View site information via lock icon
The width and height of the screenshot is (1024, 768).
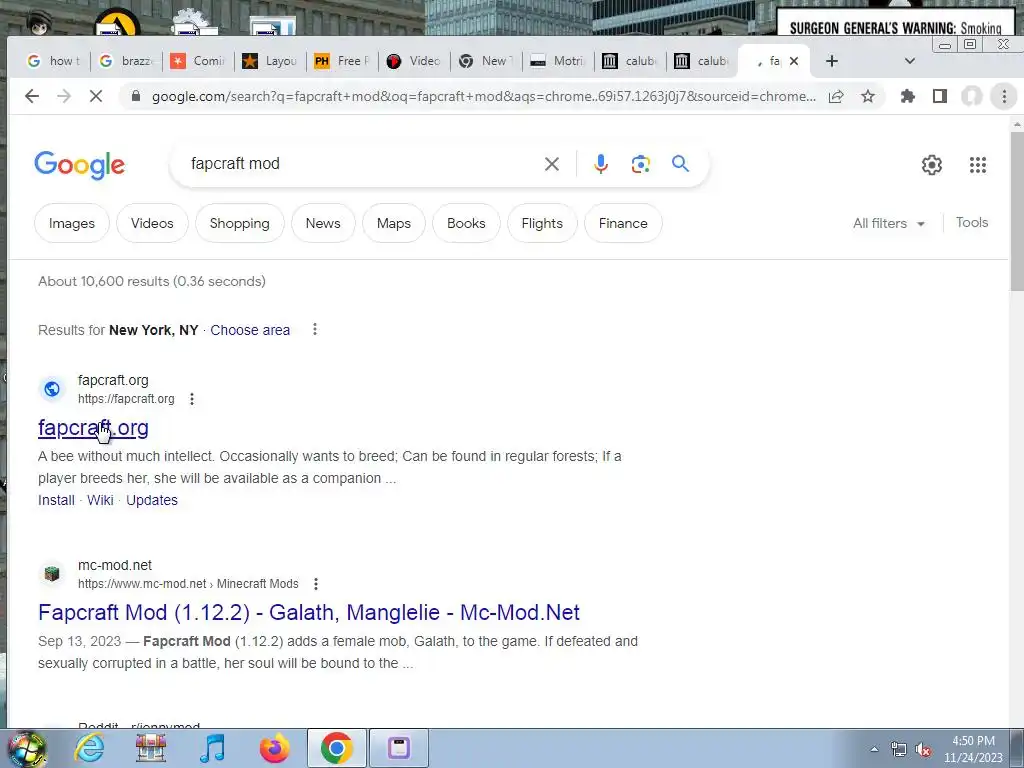[x=135, y=96]
